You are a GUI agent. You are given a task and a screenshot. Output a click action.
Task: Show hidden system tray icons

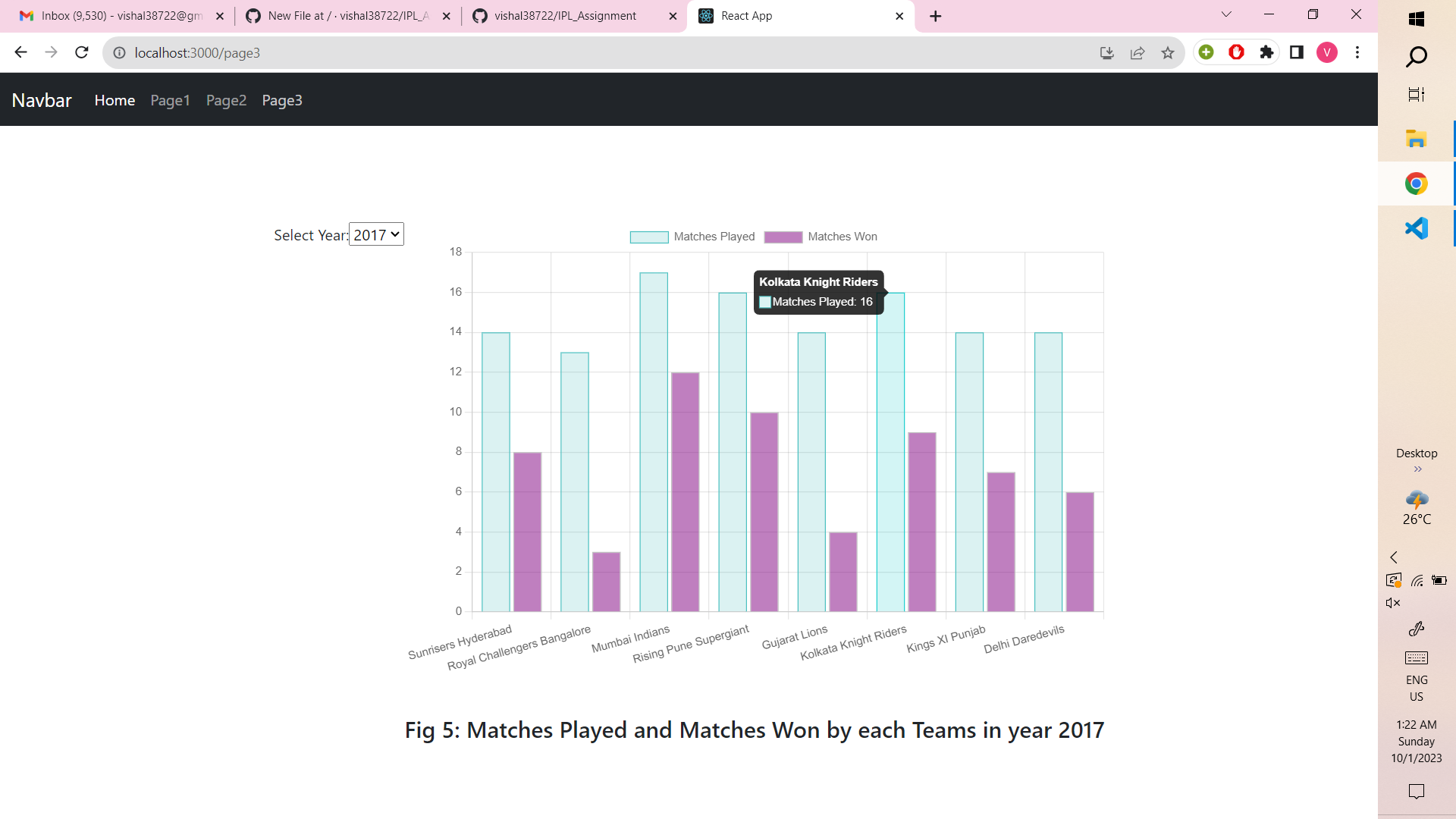(x=1393, y=557)
